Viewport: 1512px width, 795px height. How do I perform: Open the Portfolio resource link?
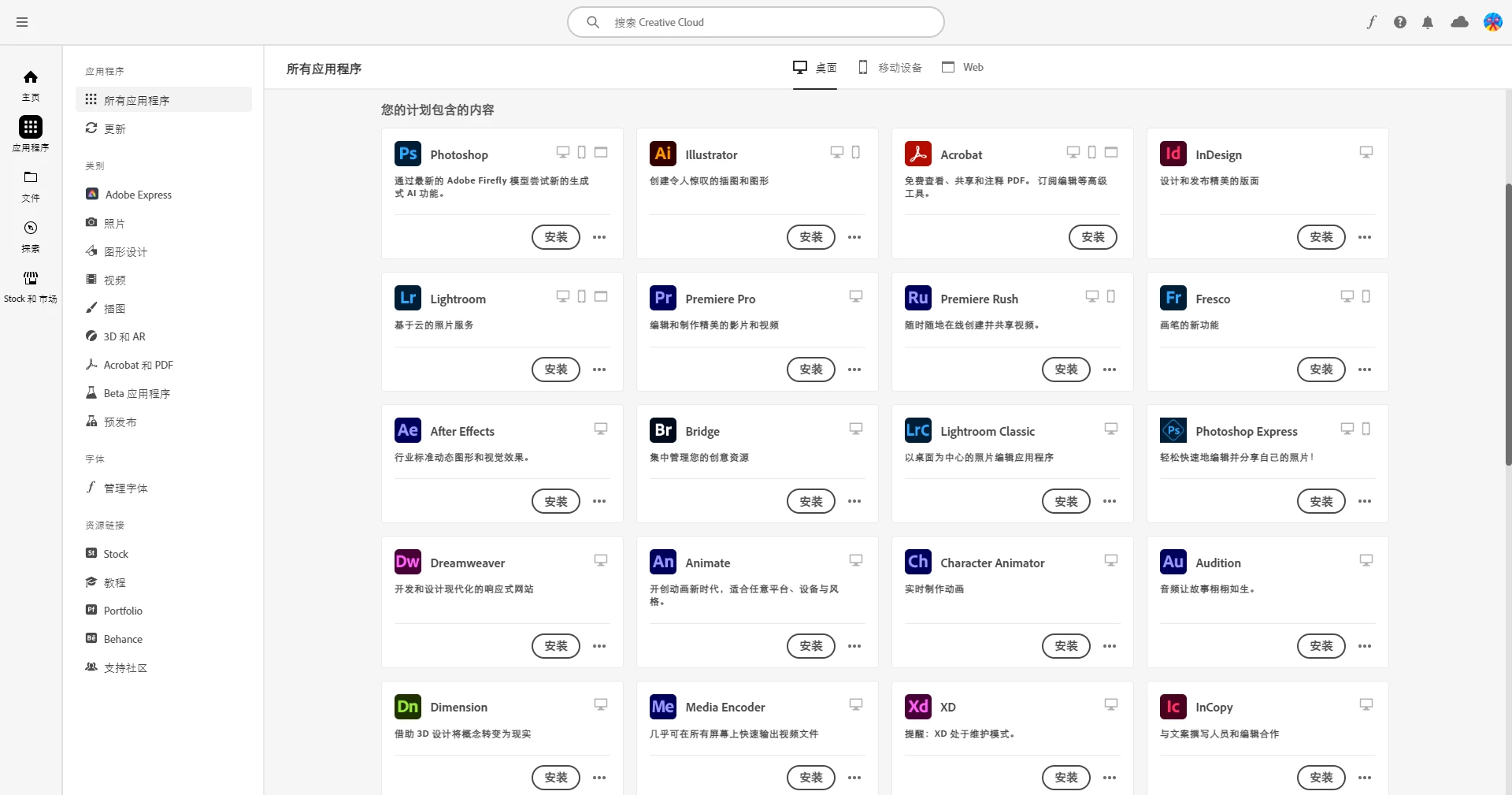(164, 611)
